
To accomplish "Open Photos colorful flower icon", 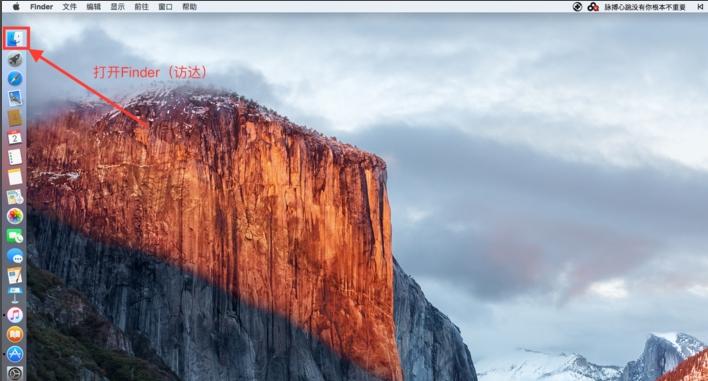I will pyautogui.click(x=15, y=216).
